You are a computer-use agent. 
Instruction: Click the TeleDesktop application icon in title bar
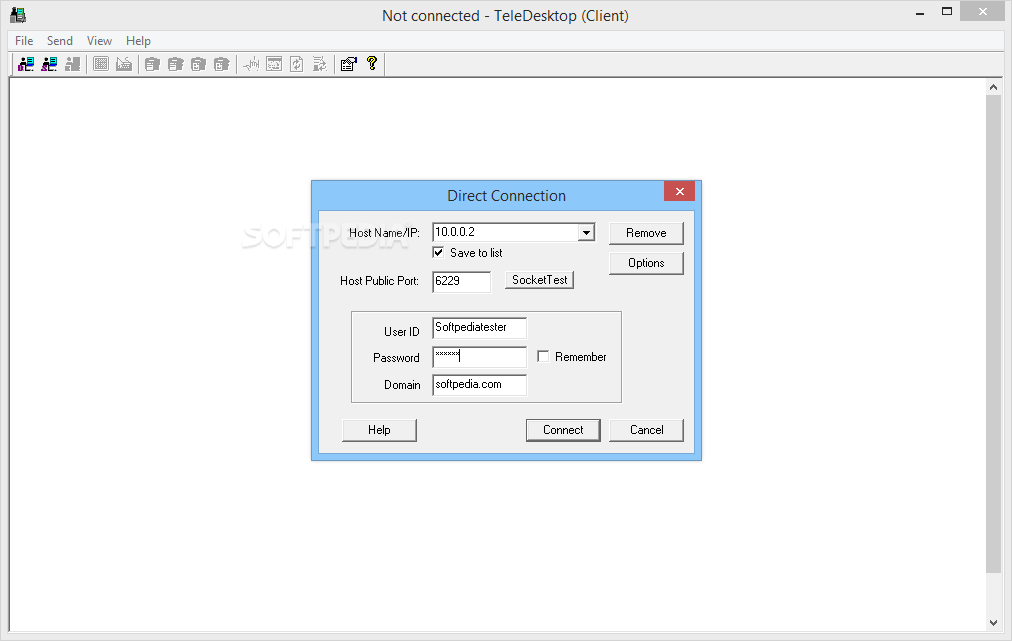(x=18, y=15)
